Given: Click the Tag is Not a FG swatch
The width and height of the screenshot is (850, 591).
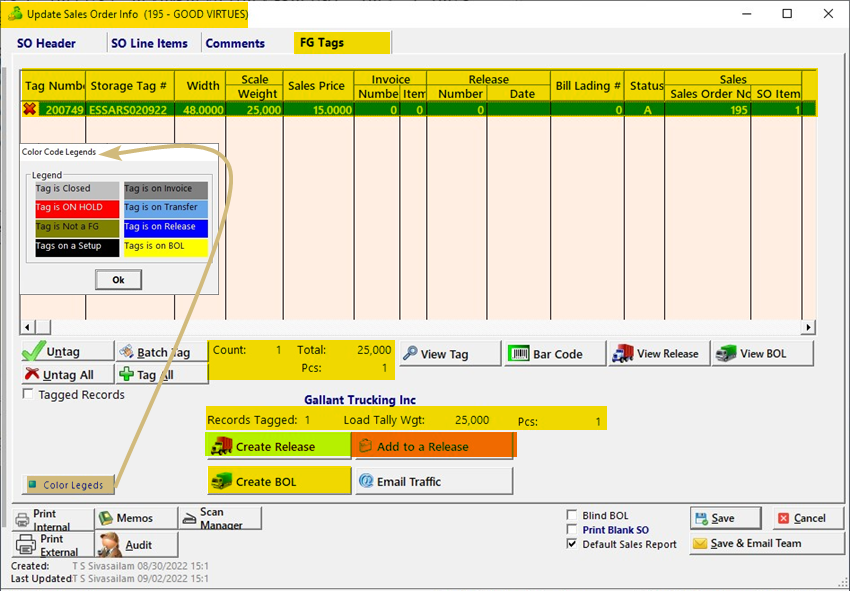Looking at the screenshot, I should tap(77, 228).
